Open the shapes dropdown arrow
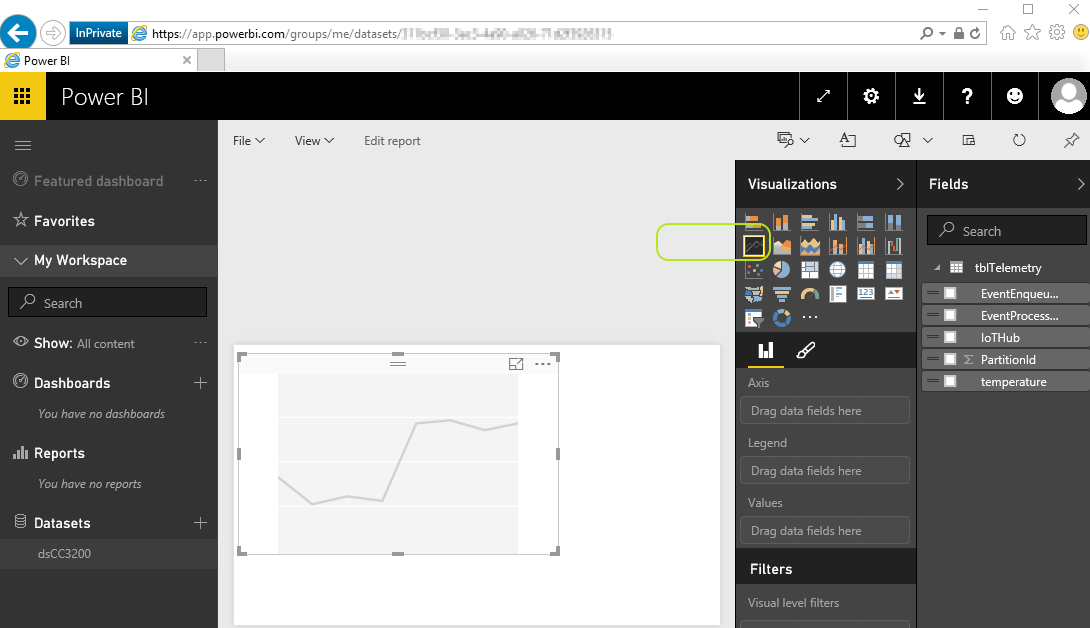 tap(927, 140)
